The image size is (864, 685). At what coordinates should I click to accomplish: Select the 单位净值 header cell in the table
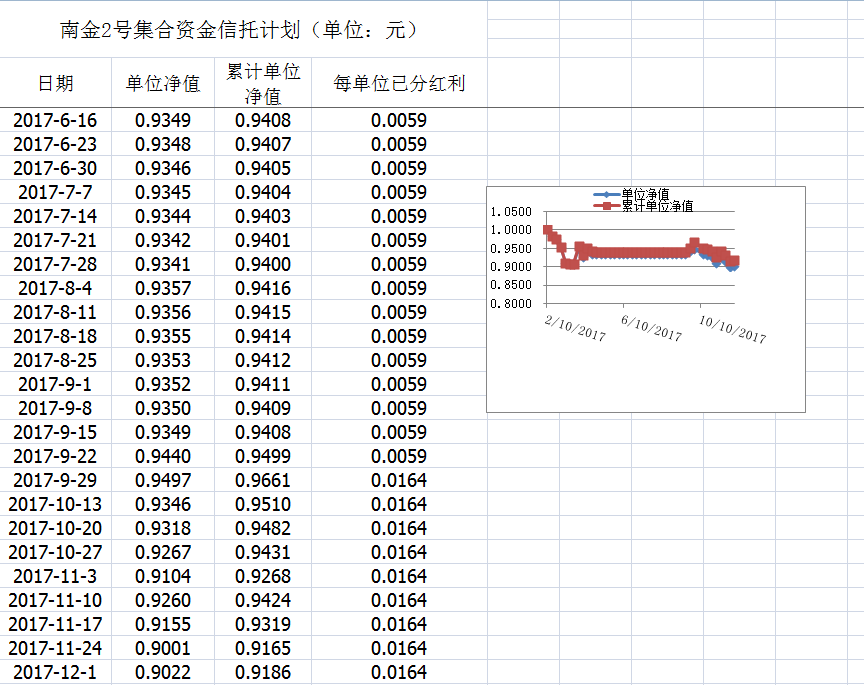coord(163,84)
